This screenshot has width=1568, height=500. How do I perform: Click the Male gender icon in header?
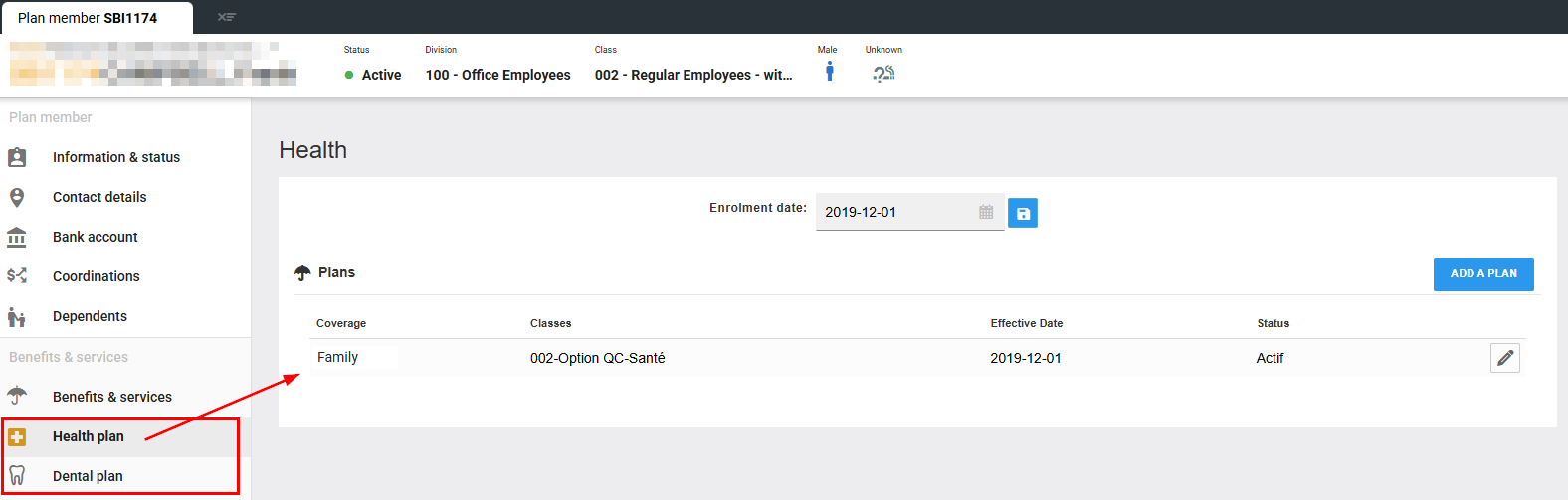point(829,72)
